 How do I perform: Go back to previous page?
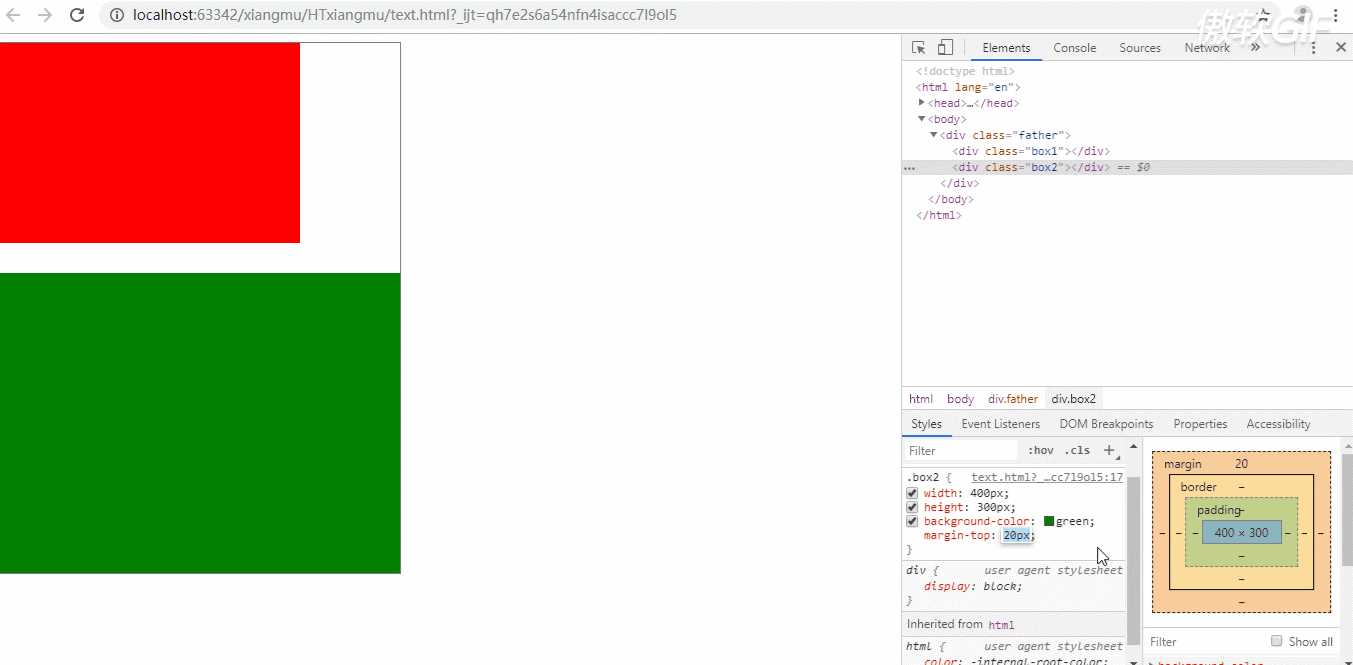click(x=14, y=15)
